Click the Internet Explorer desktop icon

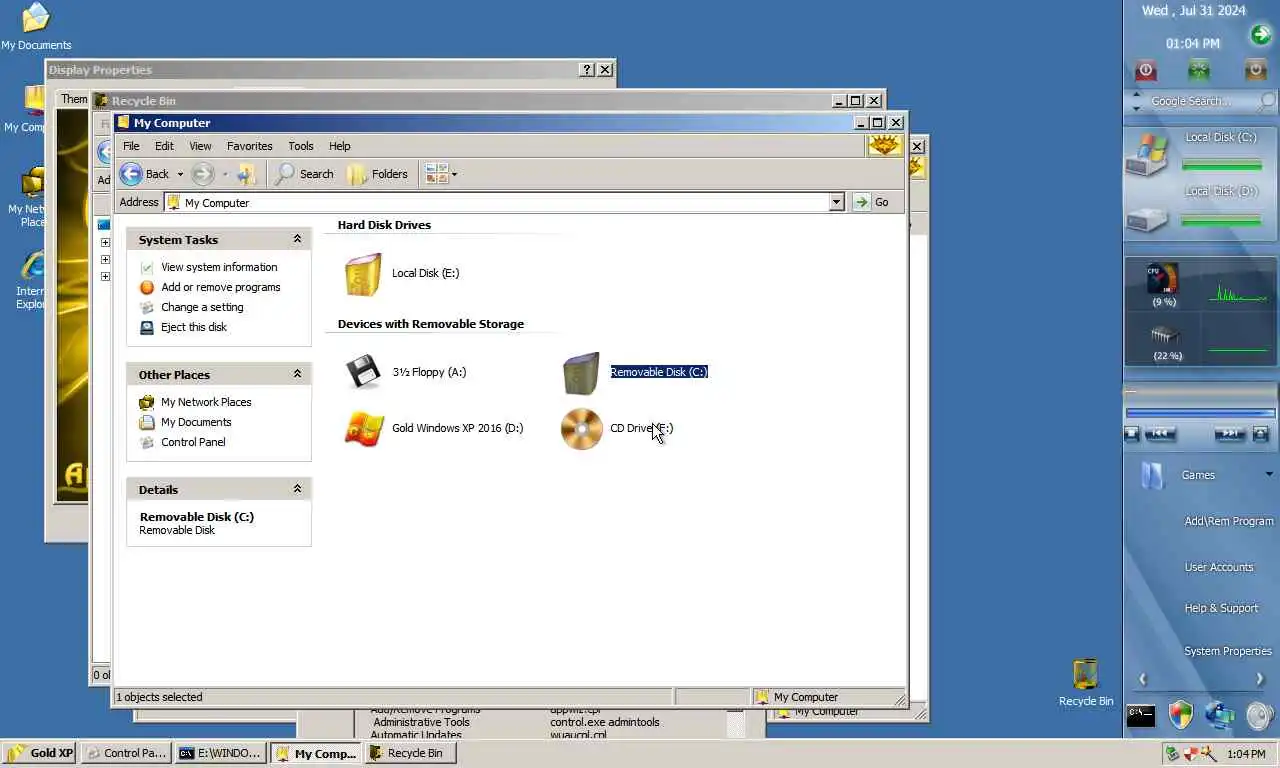click(x=33, y=280)
